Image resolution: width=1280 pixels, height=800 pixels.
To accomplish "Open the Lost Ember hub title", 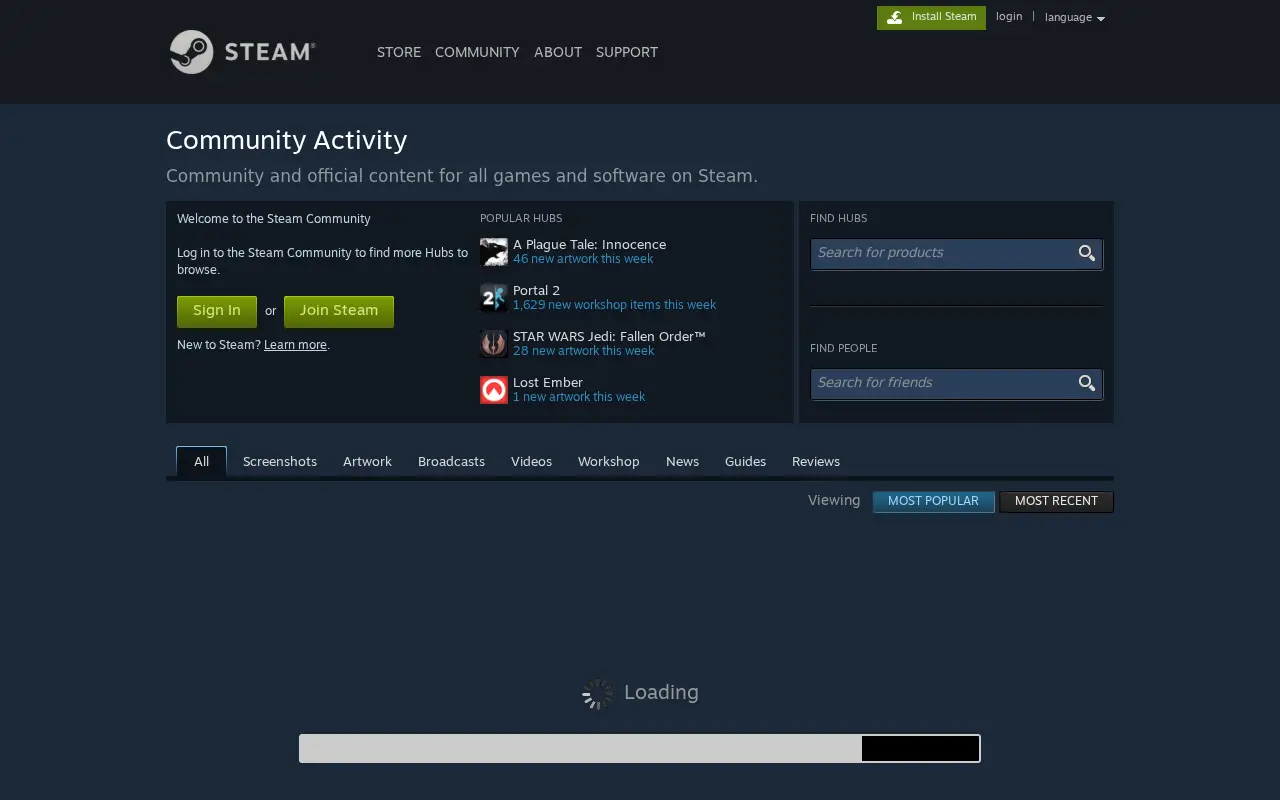I will 548,382.
